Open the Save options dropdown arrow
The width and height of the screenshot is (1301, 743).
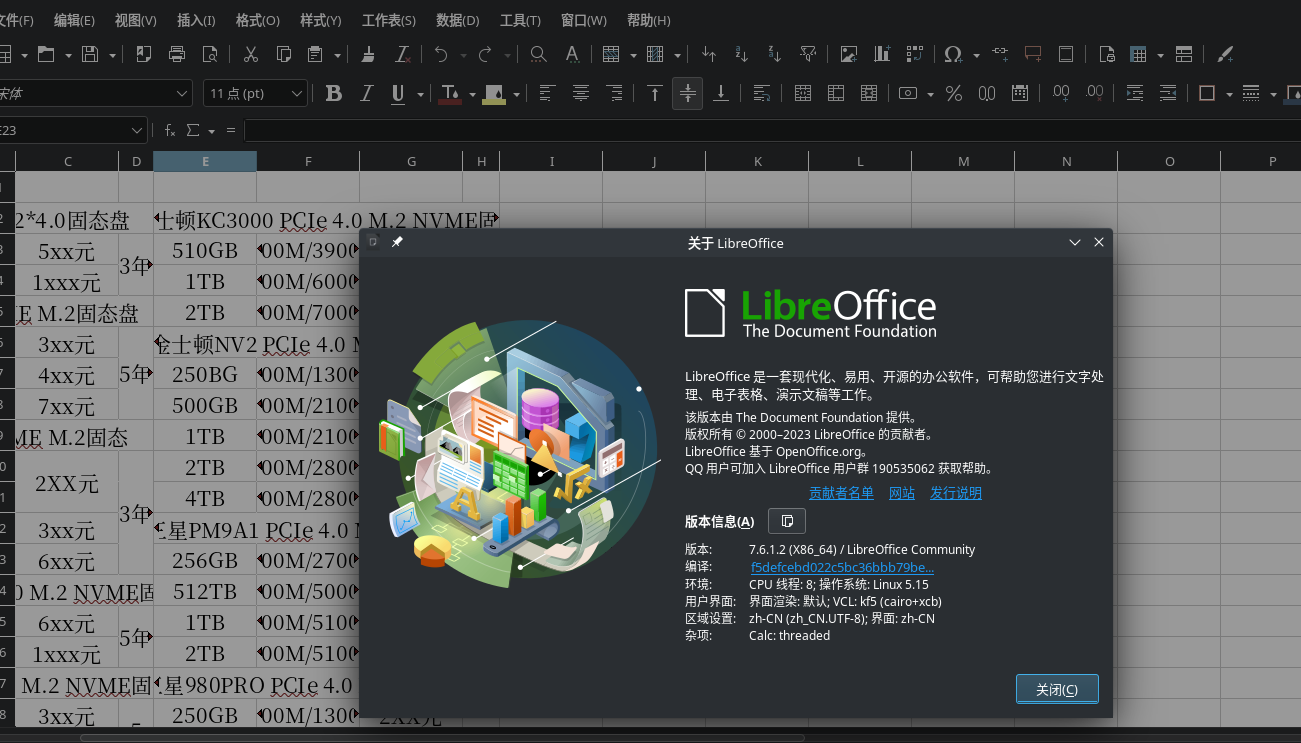(112, 54)
